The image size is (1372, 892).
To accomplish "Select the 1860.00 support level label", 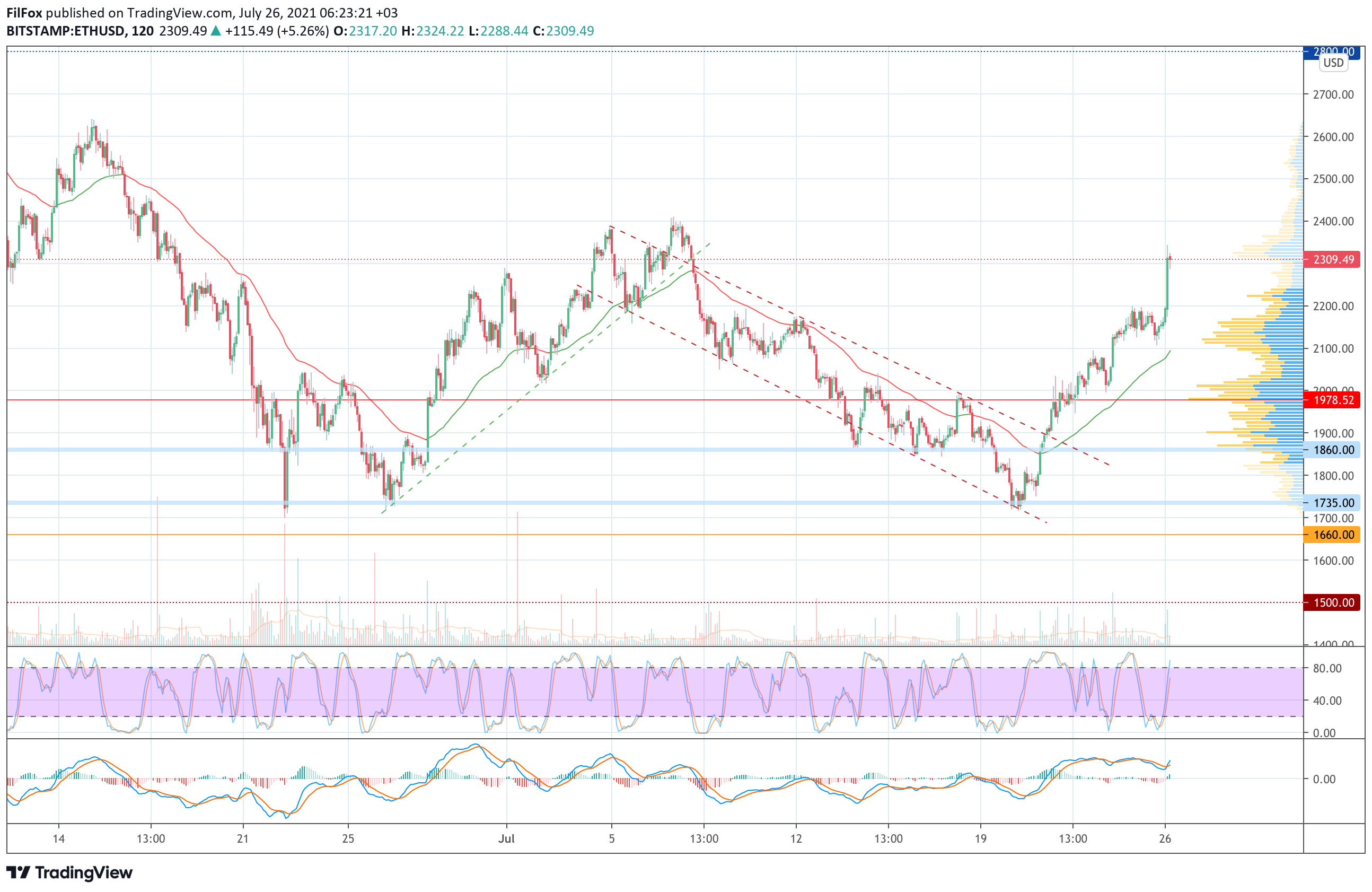I will coord(1333,450).
